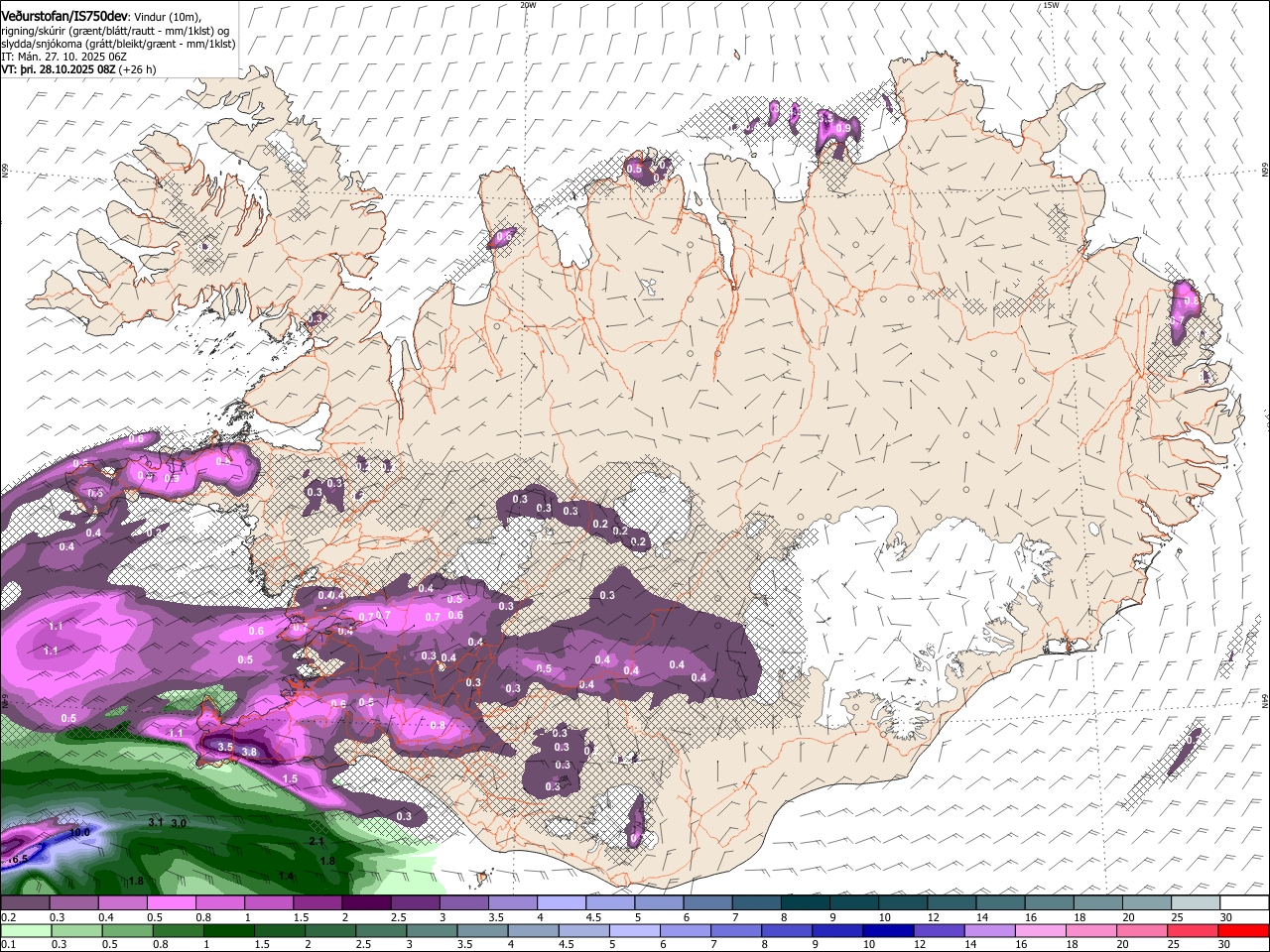1270x952 pixels.
Task: Pick the 8 blue swatch in rain legend
Action: click(787, 930)
